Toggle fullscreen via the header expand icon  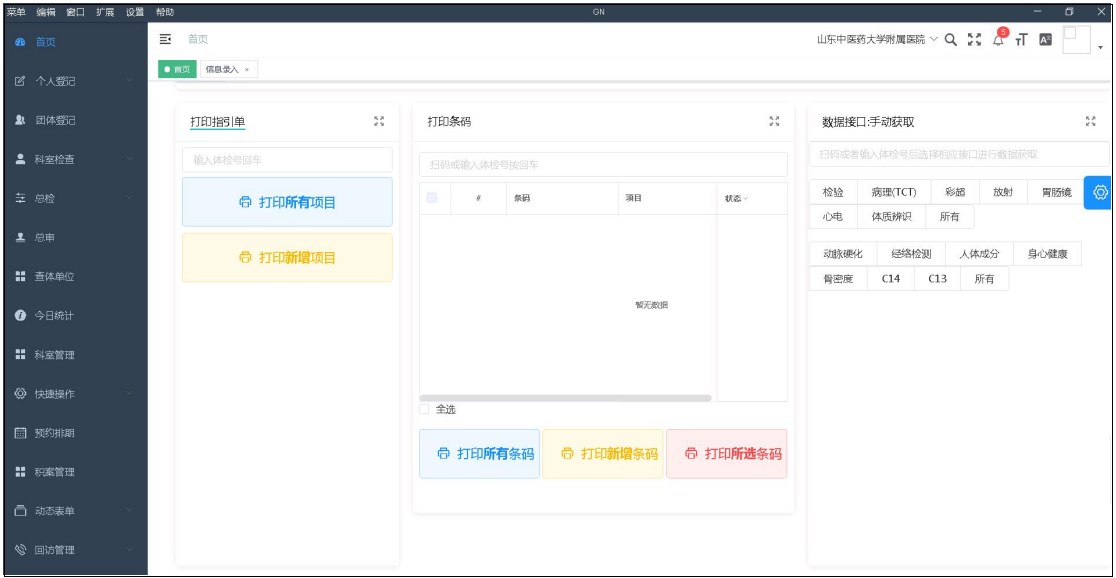[x=974, y=40]
